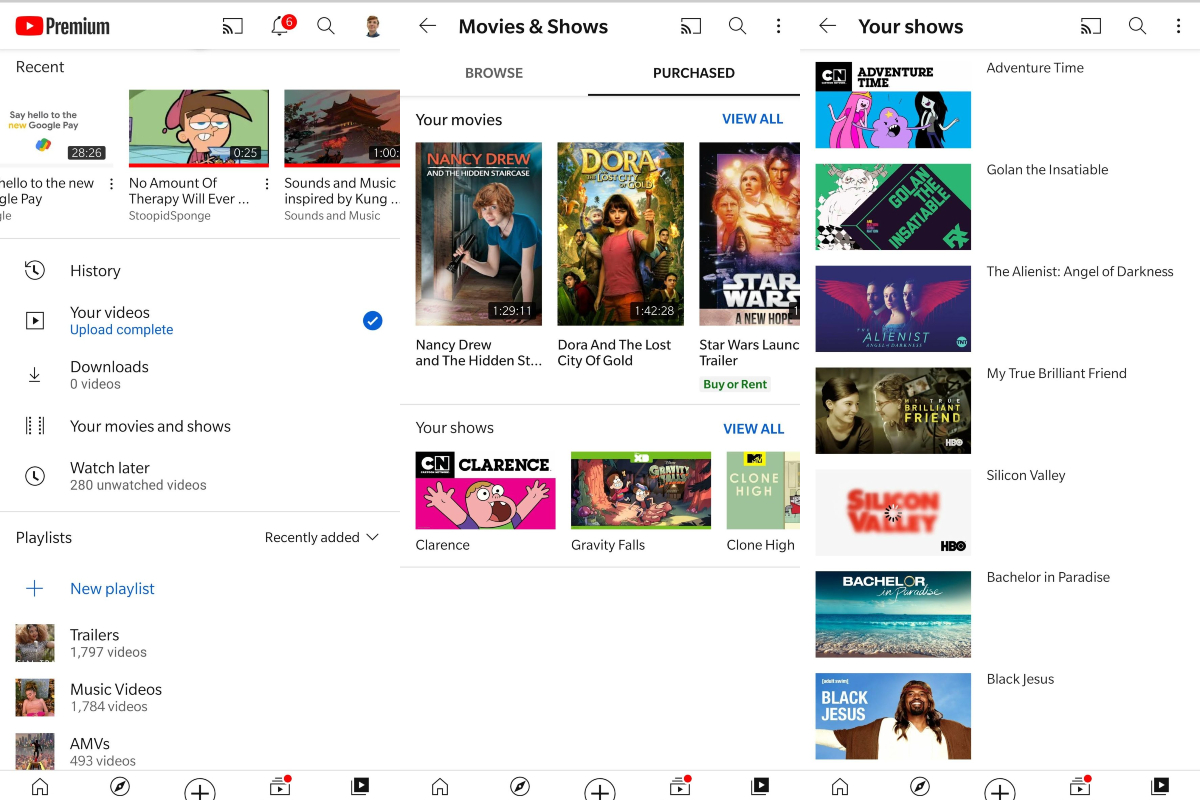Open overflow menu in Your shows header
Image resolution: width=1200 pixels, height=800 pixels.
click(1179, 26)
